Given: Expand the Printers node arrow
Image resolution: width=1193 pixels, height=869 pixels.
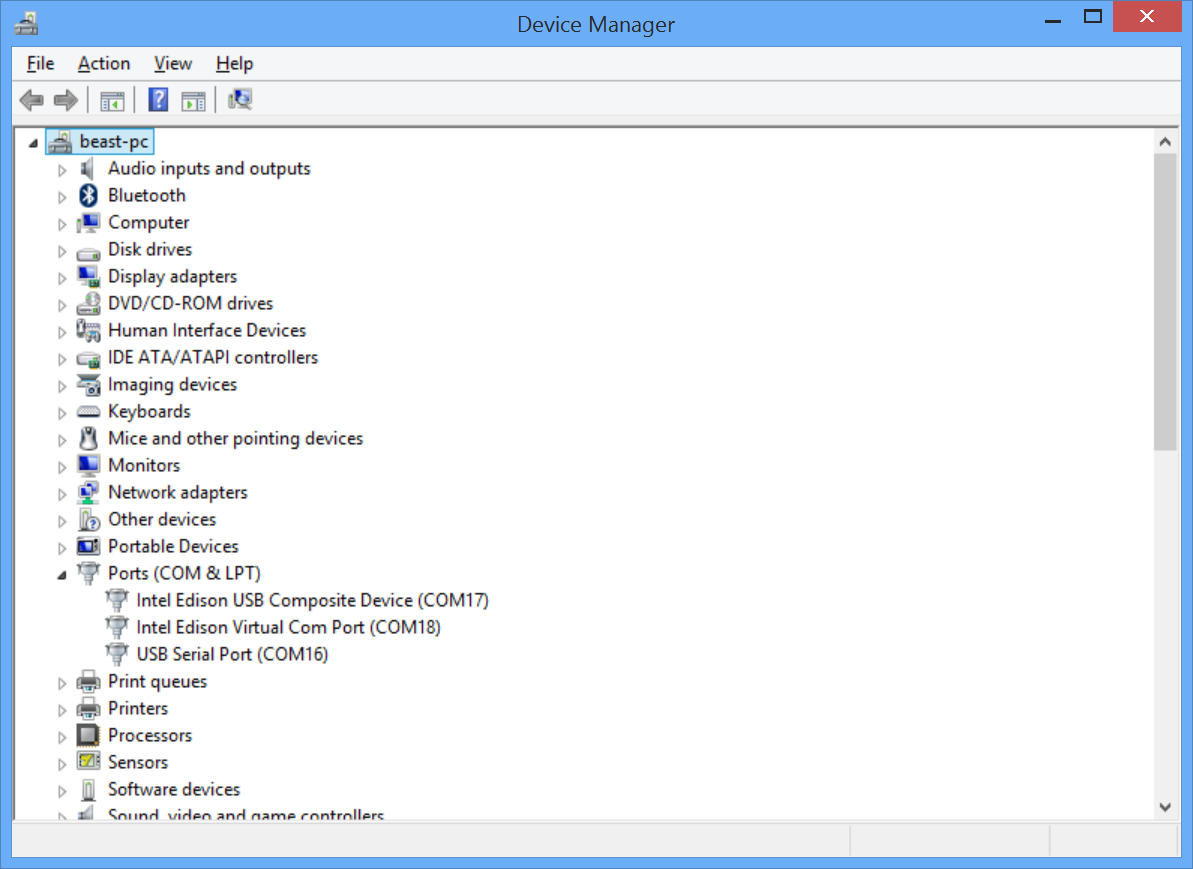Looking at the screenshot, I should (x=62, y=710).
